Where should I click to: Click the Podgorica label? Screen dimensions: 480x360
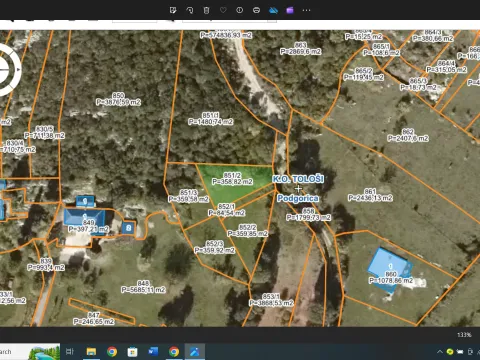tap(298, 198)
